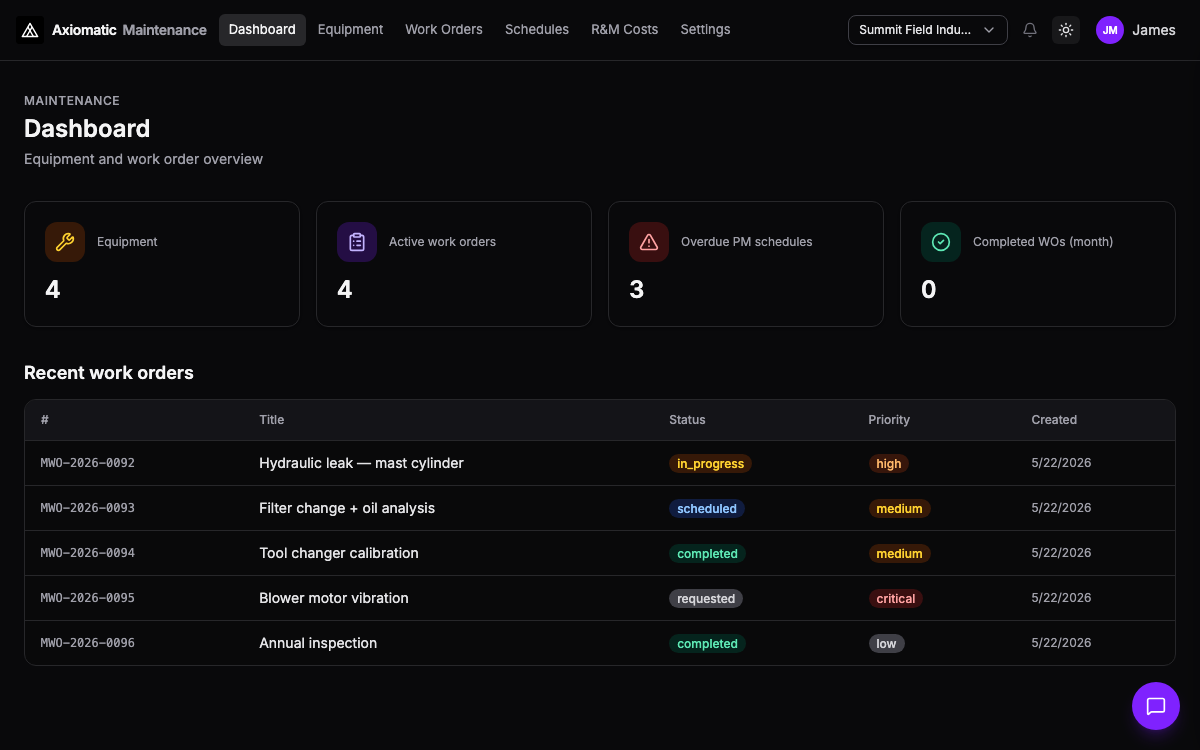Click the wrench Equipment card icon
The width and height of the screenshot is (1200, 750).
coord(65,242)
